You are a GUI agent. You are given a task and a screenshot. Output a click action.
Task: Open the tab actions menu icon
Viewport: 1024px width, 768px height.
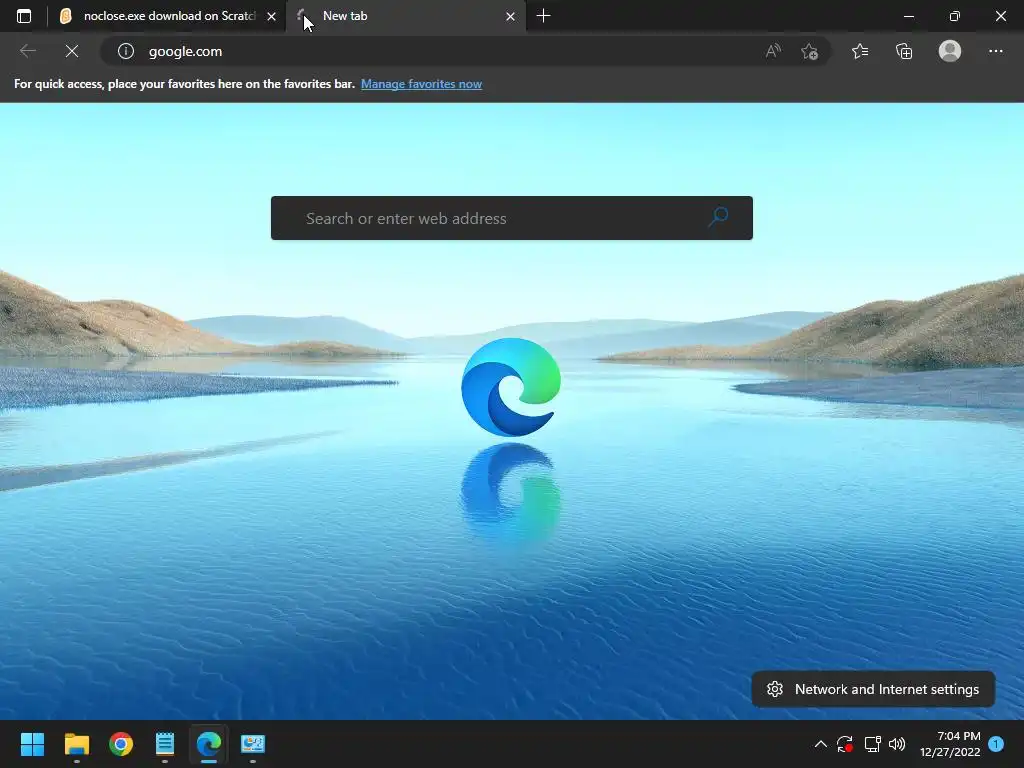(x=24, y=16)
